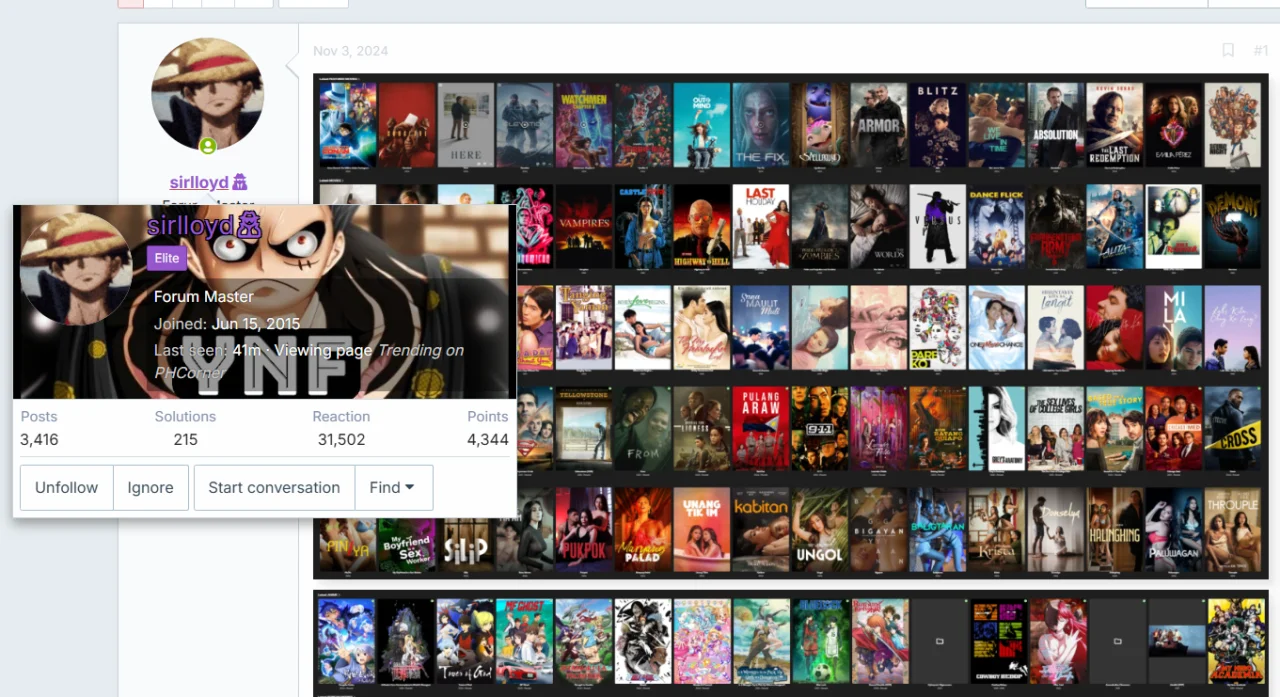Image resolution: width=1280 pixels, height=697 pixels.
Task: Open the Cowboy Bebop anime poster
Action: point(998,641)
